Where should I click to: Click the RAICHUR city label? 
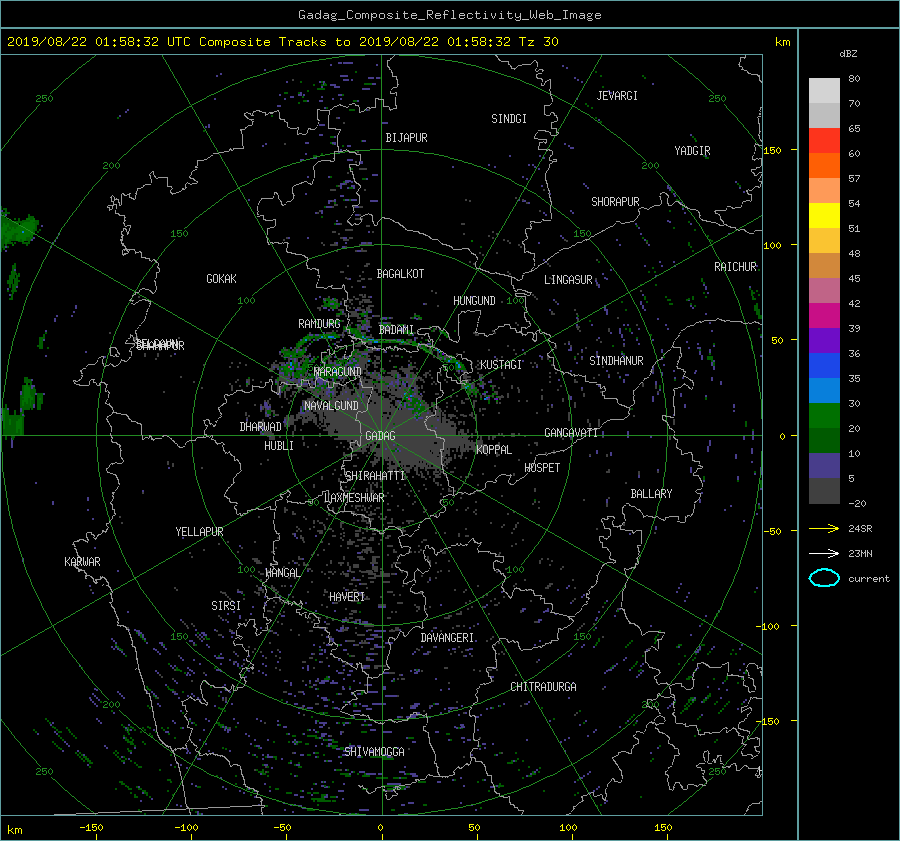click(735, 267)
